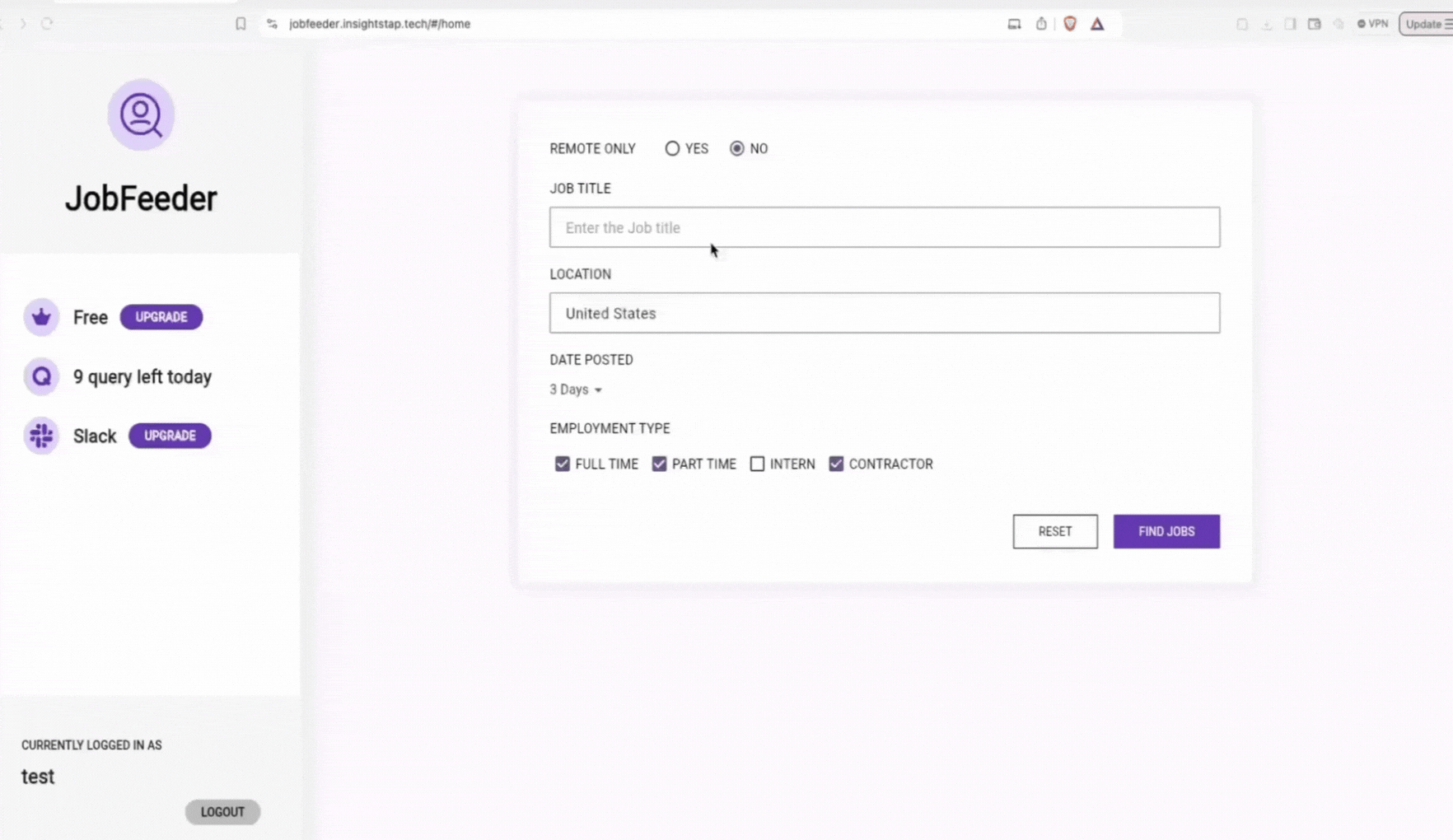Screen dimensions: 1453x840
Task: Click the FIND JOBS button
Action: (1166, 531)
